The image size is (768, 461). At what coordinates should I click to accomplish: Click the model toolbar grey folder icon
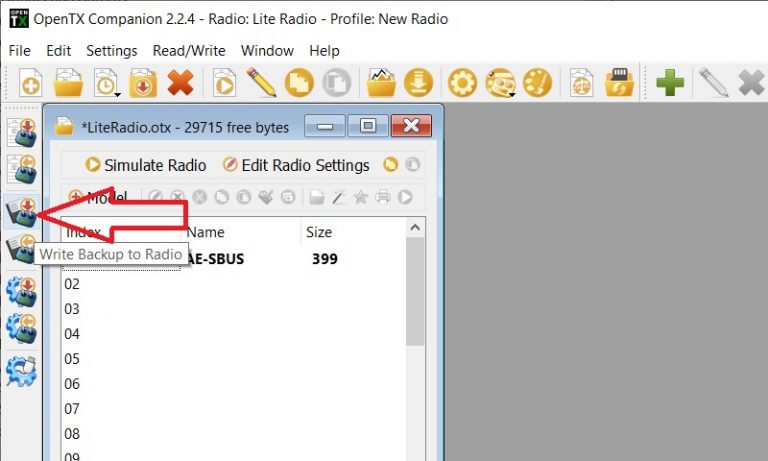click(316, 197)
